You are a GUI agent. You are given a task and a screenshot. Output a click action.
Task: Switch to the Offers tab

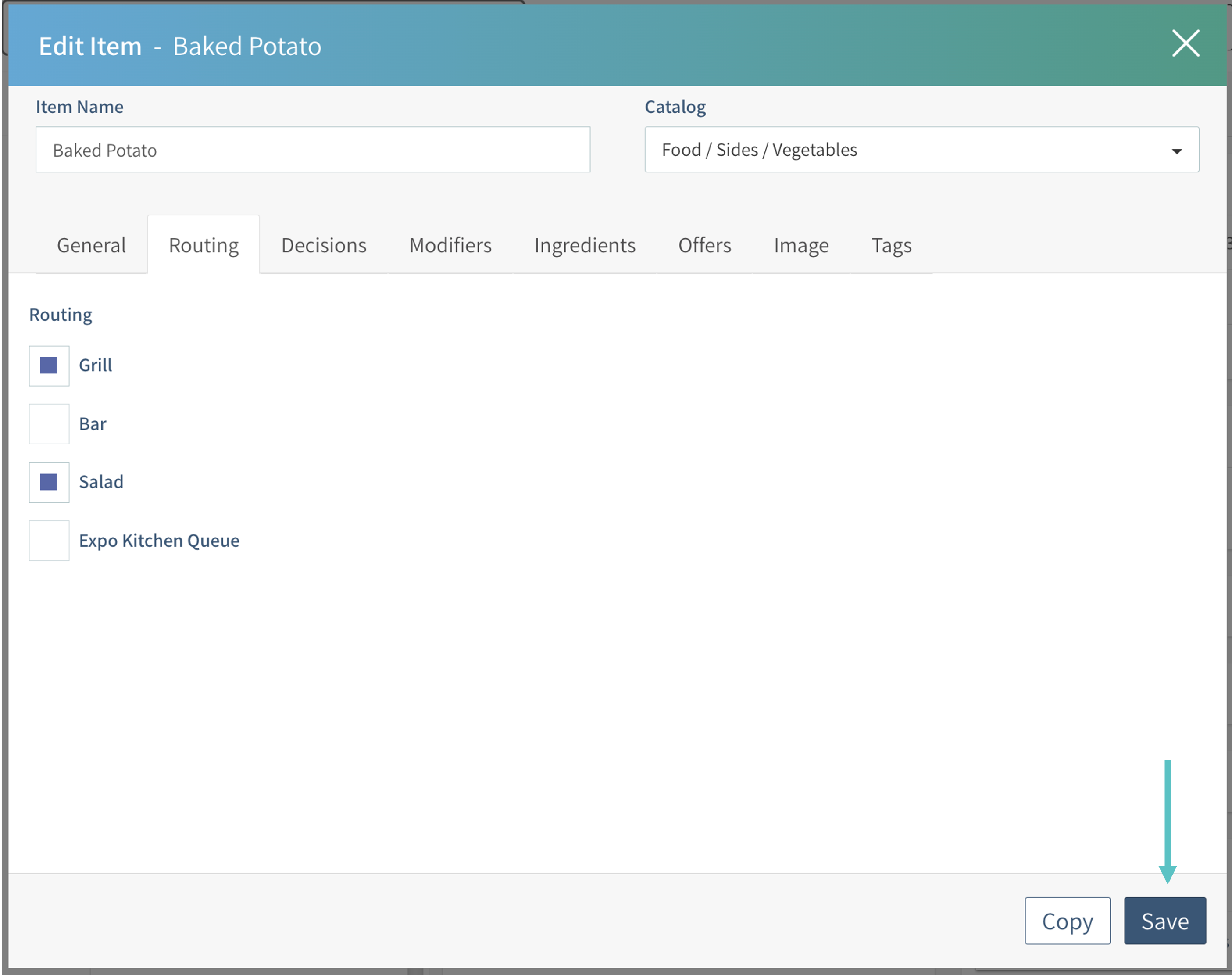coord(704,245)
